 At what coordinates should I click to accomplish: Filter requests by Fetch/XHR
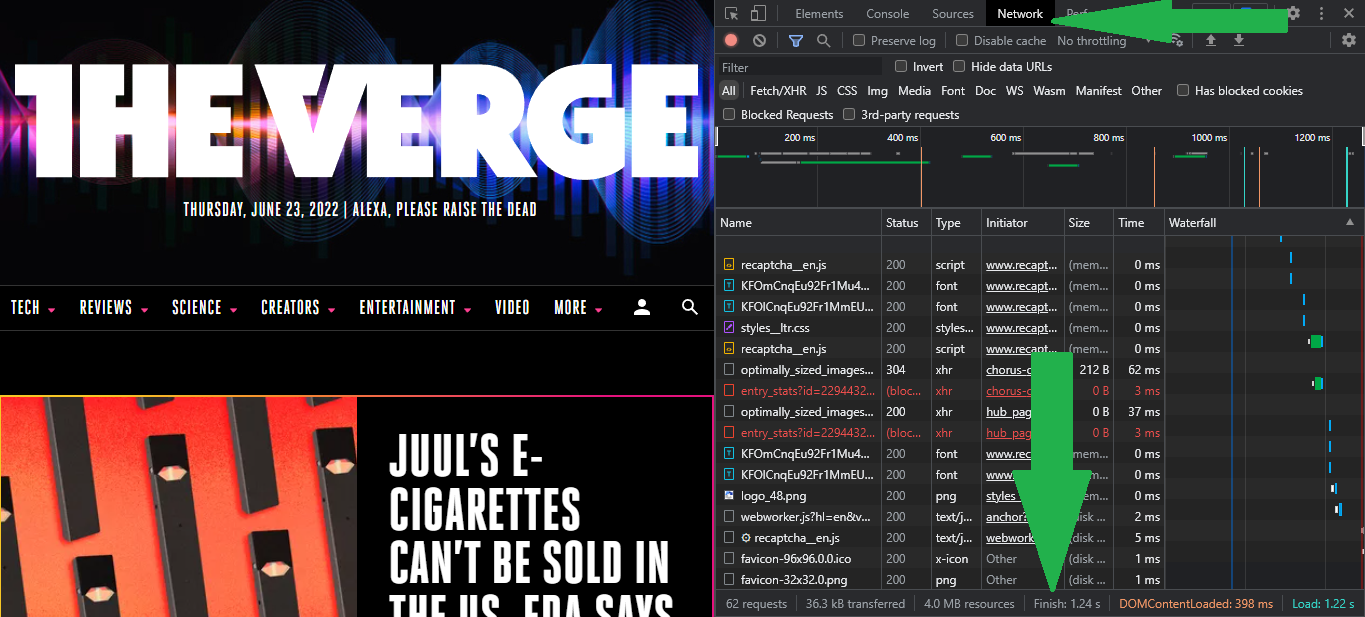point(778,91)
